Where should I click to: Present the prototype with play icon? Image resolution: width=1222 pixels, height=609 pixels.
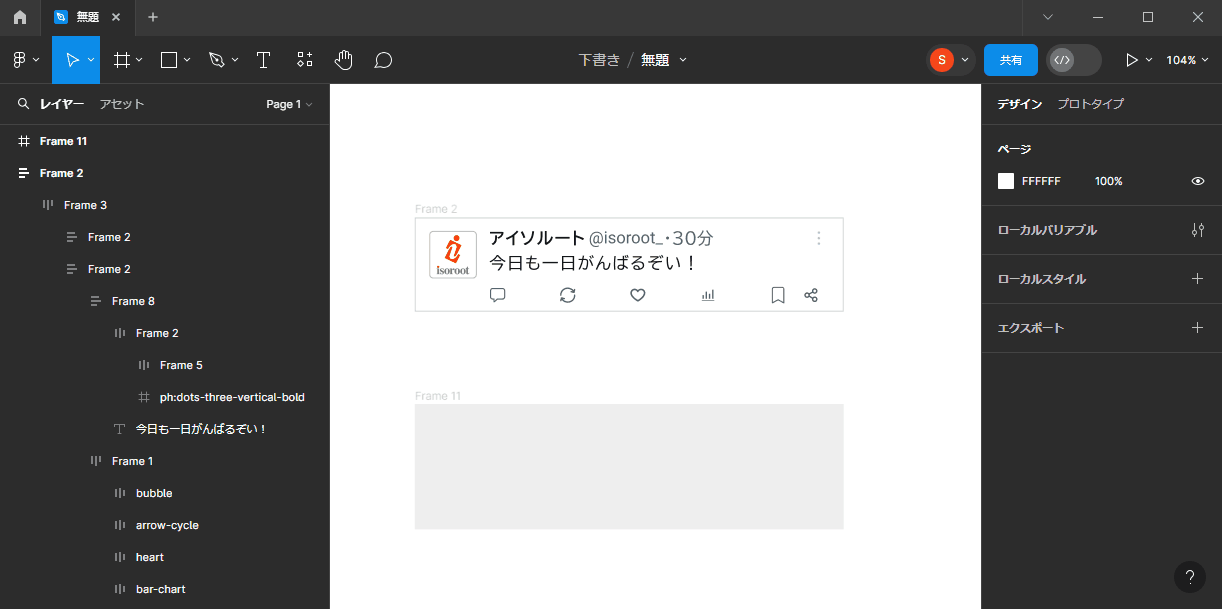click(x=1132, y=60)
